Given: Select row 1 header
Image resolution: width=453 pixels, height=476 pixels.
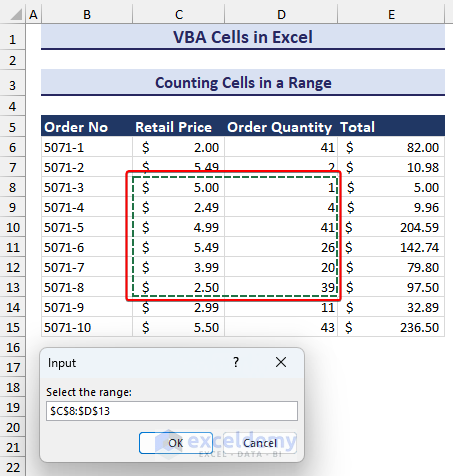Looking at the screenshot, I should 13,37.
